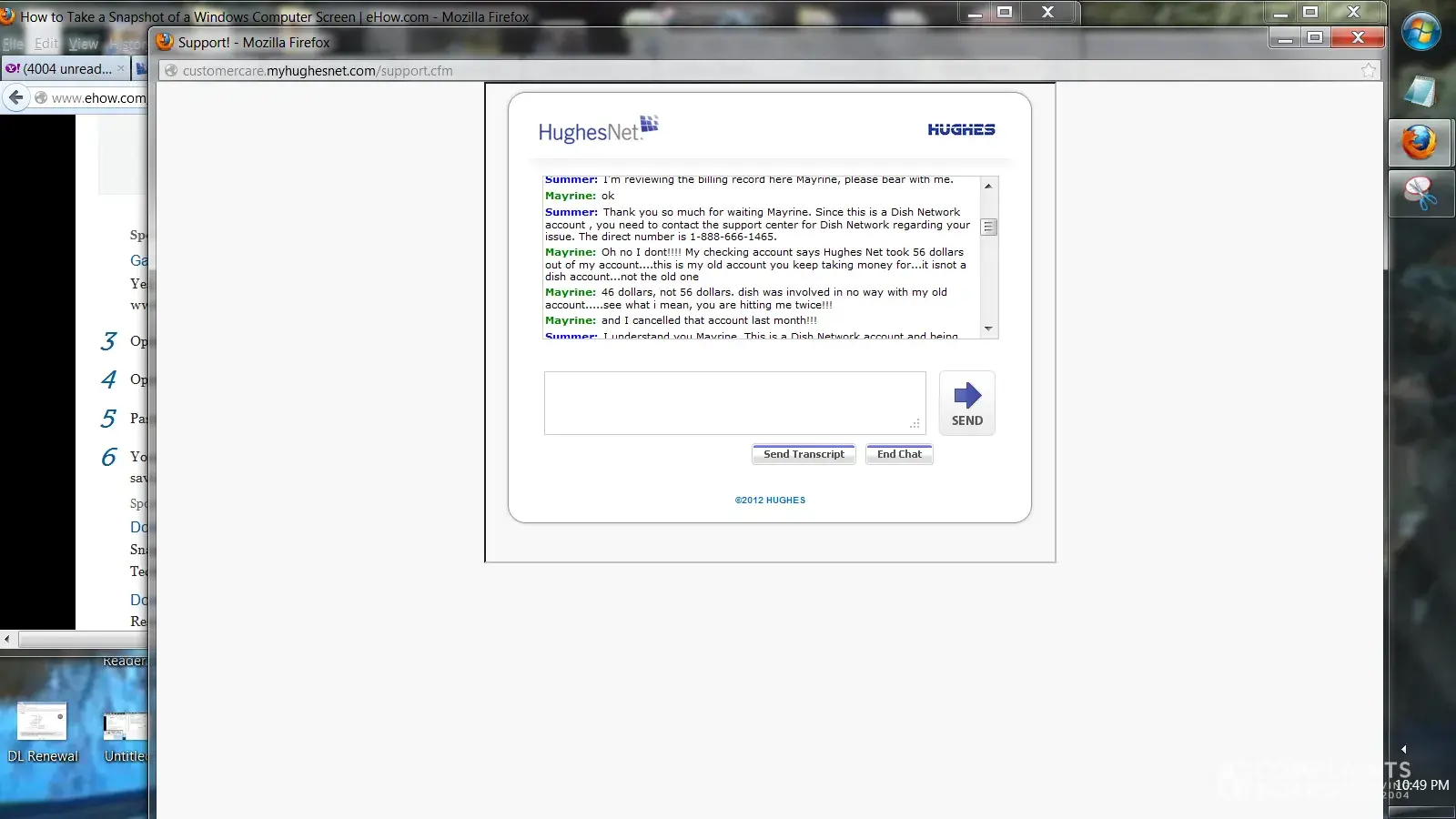Click 'and I cancelled that account last month!!!'
This screenshot has width=1456, height=819.
(709, 320)
